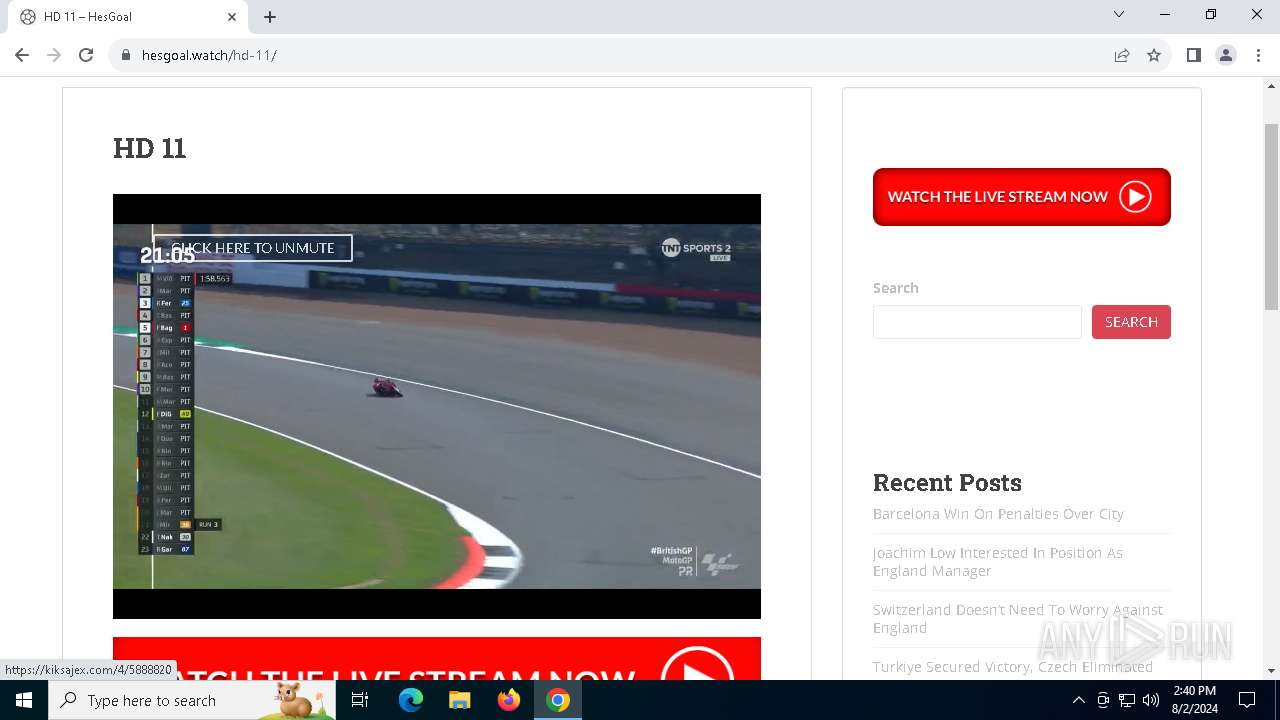Image resolution: width=1280 pixels, height=720 pixels.
Task: Open the Windows Start menu
Action: point(24,700)
